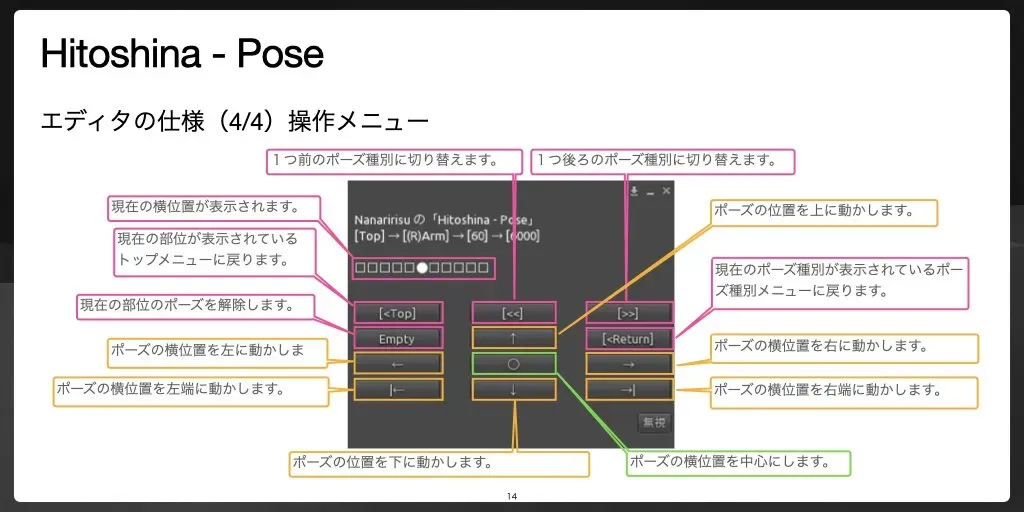Minimize the Hitoshina dialog
Image resolution: width=1024 pixels, height=512 pixels.
(x=650, y=192)
